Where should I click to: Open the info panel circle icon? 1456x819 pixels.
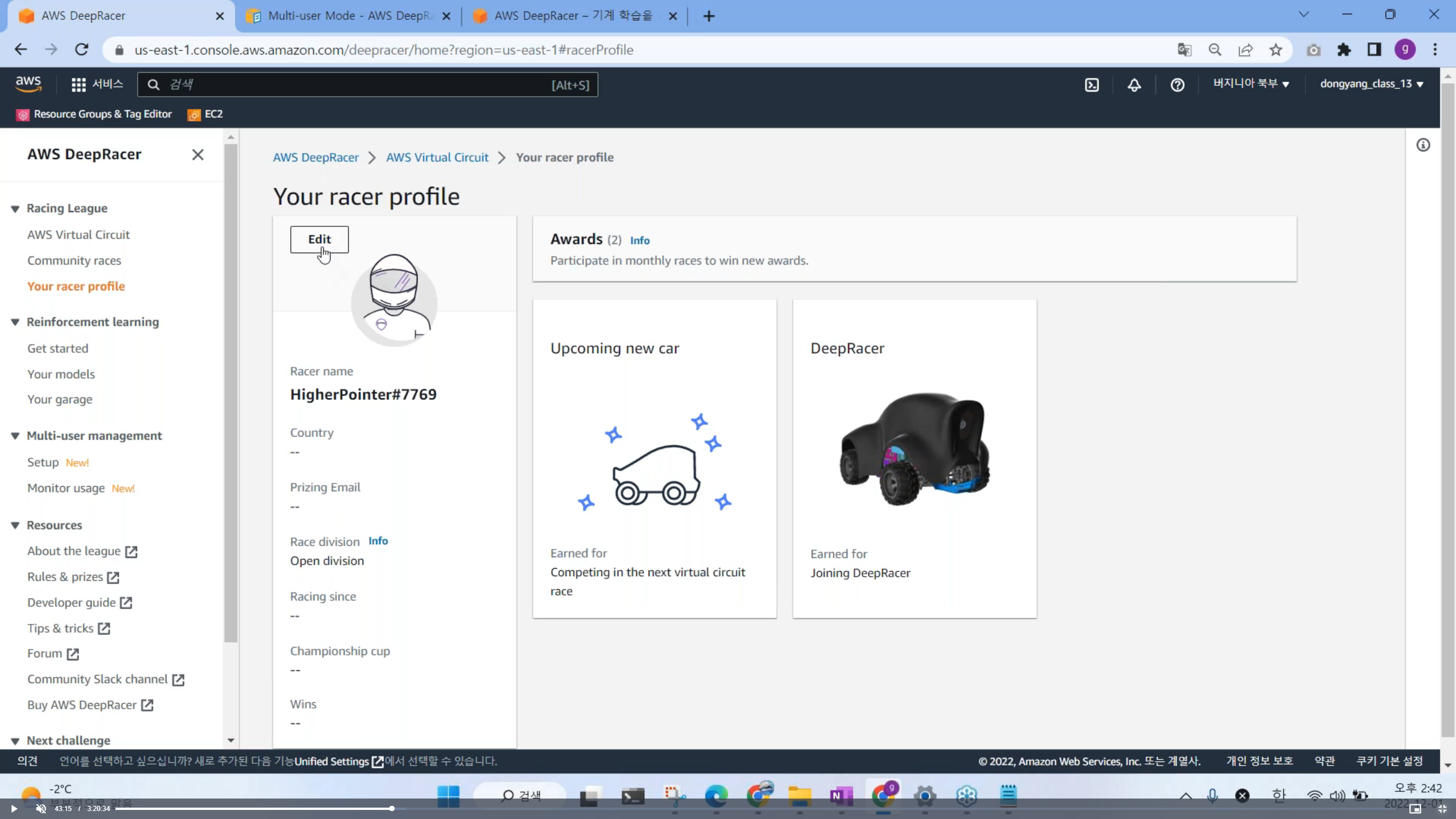pyautogui.click(x=1423, y=145)
